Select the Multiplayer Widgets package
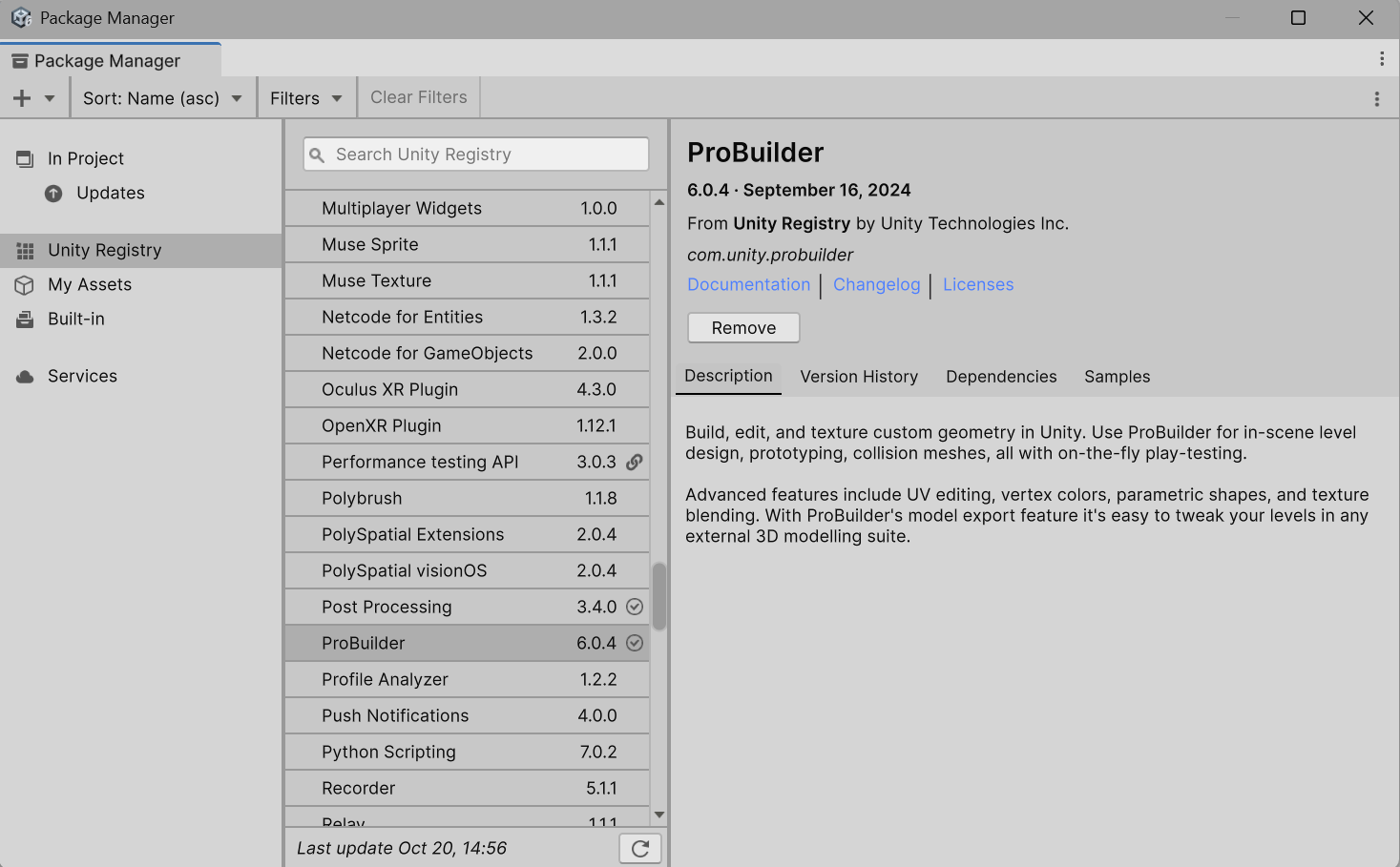The width and height of the screenshot is (1400, 867). (467, 208)
